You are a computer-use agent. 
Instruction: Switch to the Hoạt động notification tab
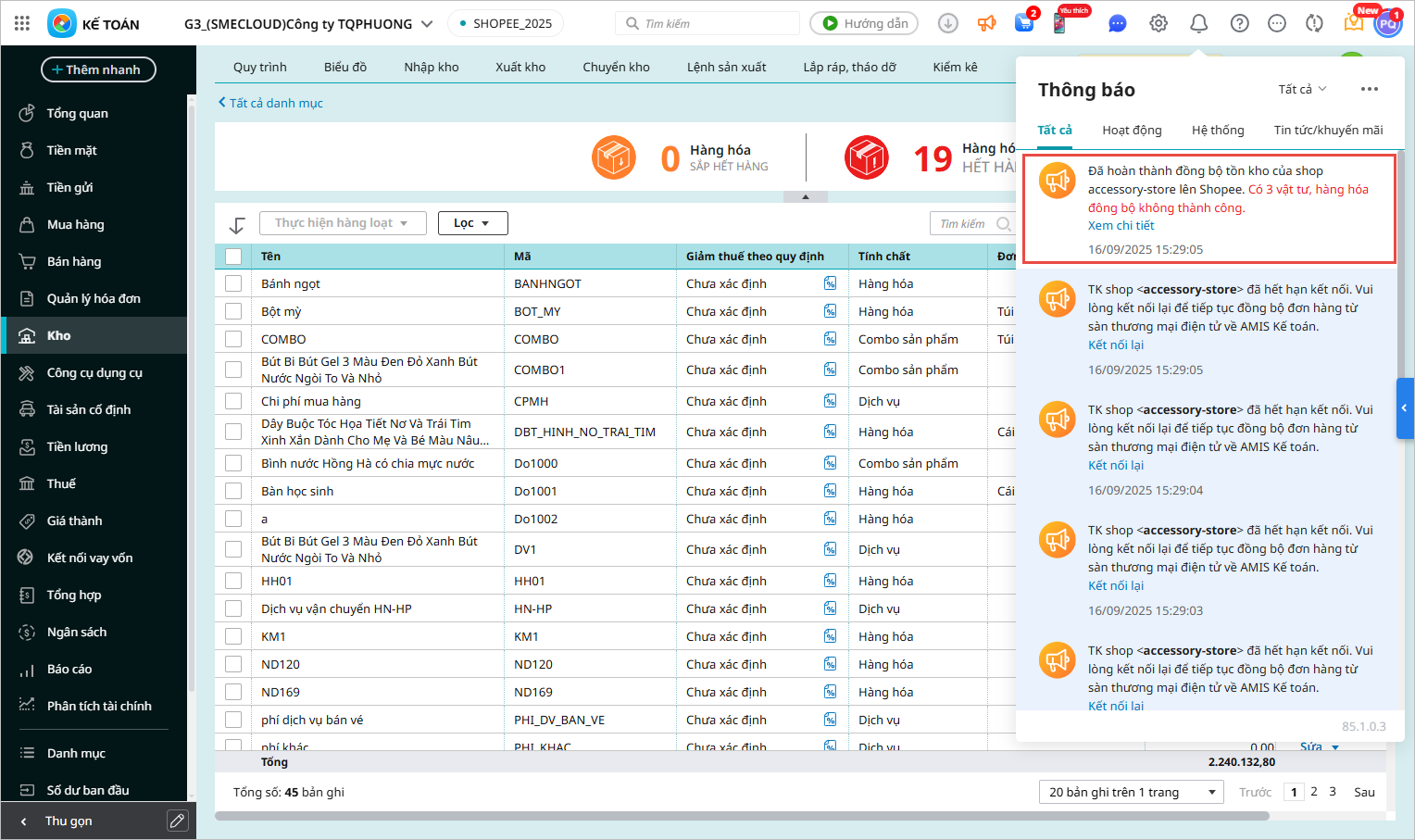pyautogui.click(x=1132, y=131)
